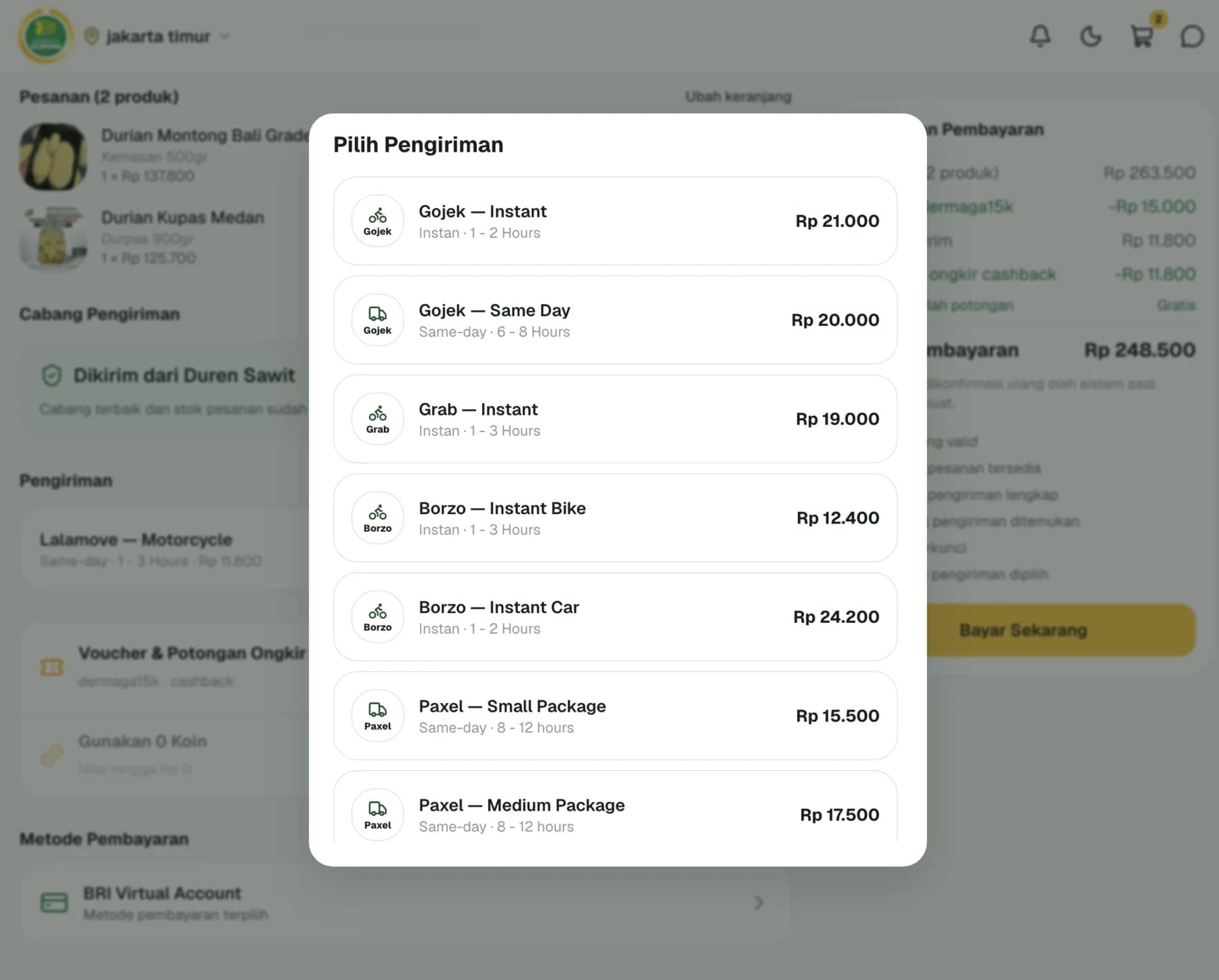Select Borzo Instant Bike delivery
Image resolution: width=1219 pixels, height=980 pixels.
[615, 517]
